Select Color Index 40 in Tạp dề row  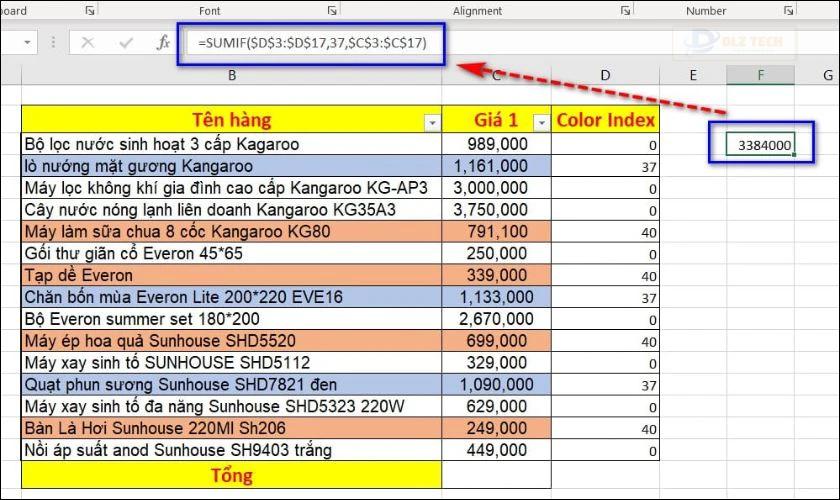click(x=605, y=275)
